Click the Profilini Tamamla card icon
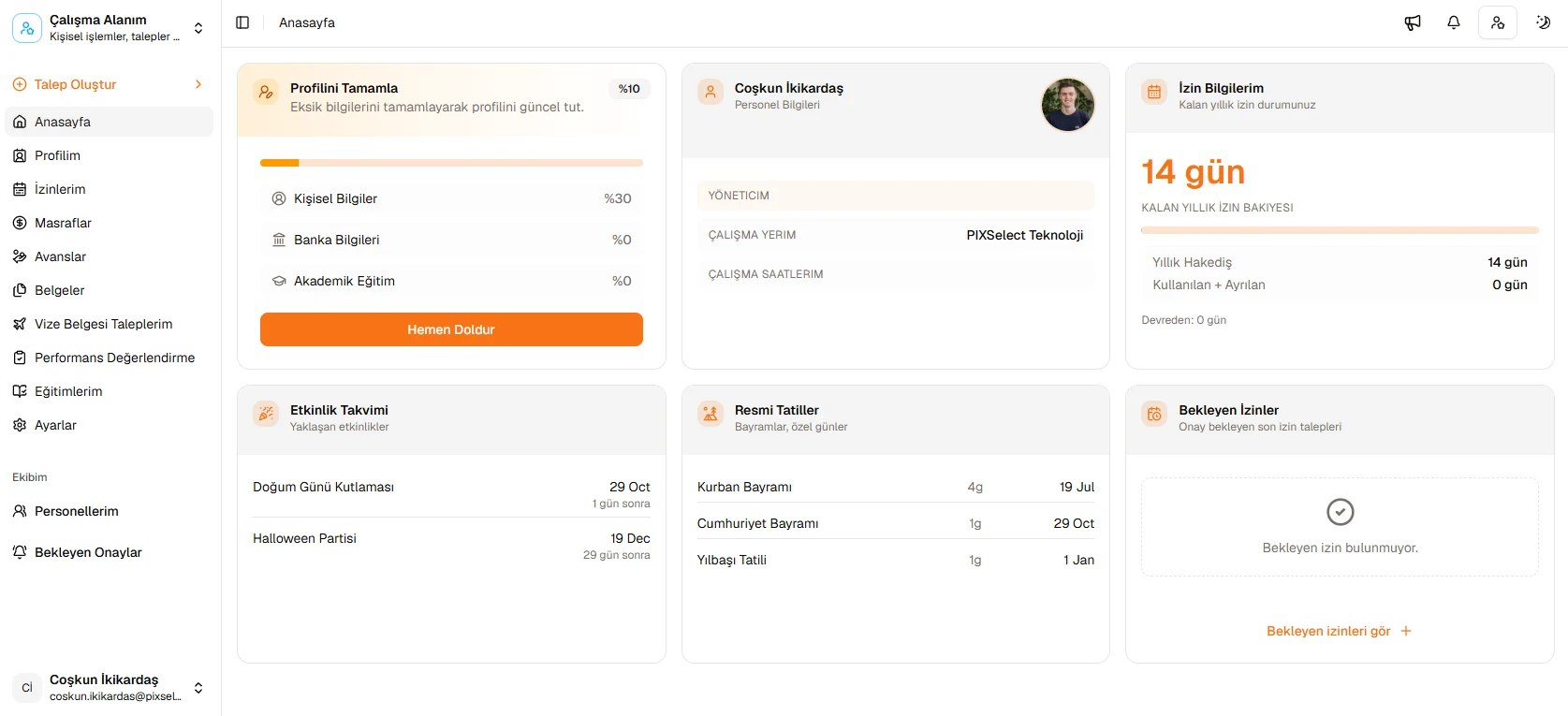1568x716 pixels. (x=266, y=93)
